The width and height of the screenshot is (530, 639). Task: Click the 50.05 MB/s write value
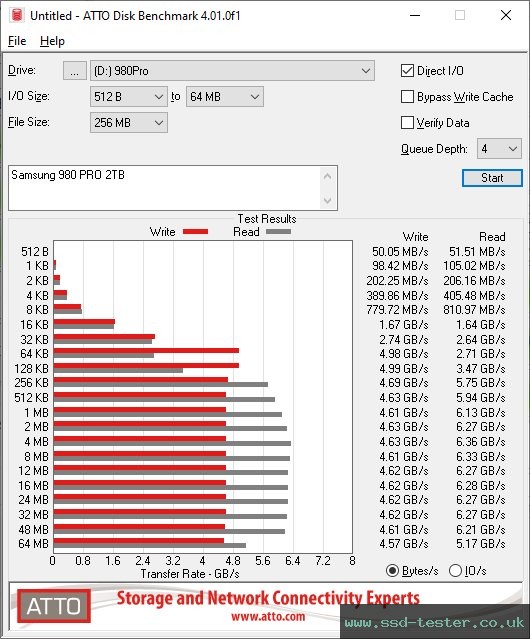(400, 251)
